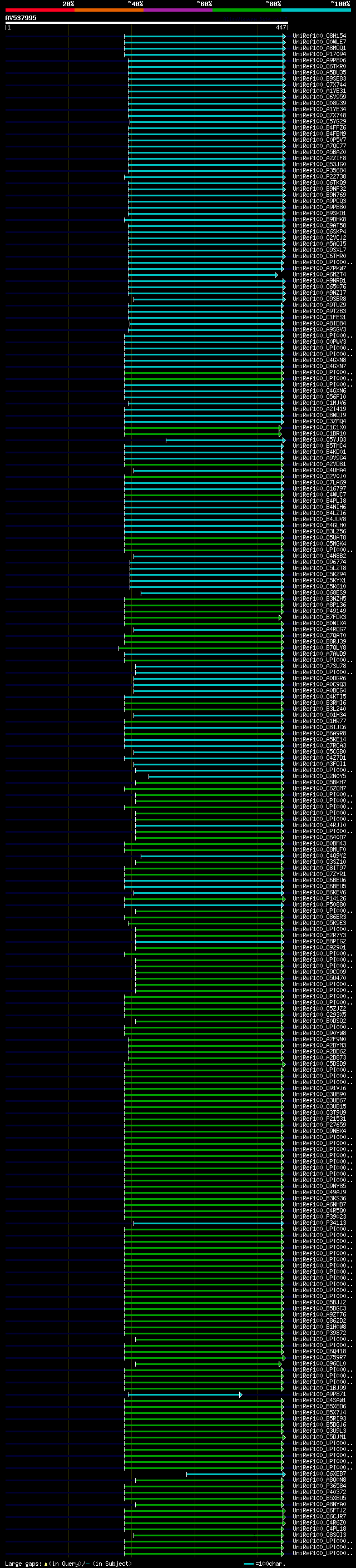Select hit label UniRef100_B3LZ56
Viewport: 356px width, 1568px height.
[x=319, y=531]
